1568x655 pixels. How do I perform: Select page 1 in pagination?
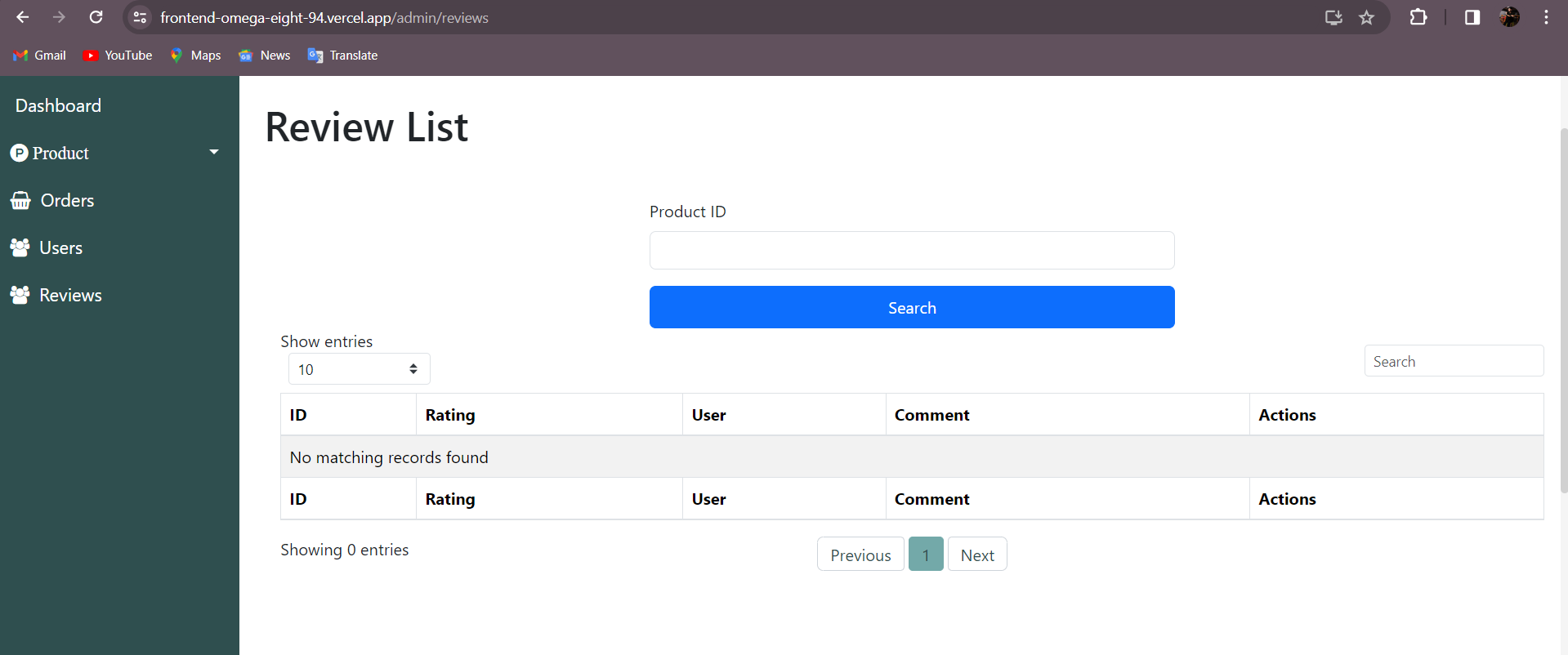(926, 555)
